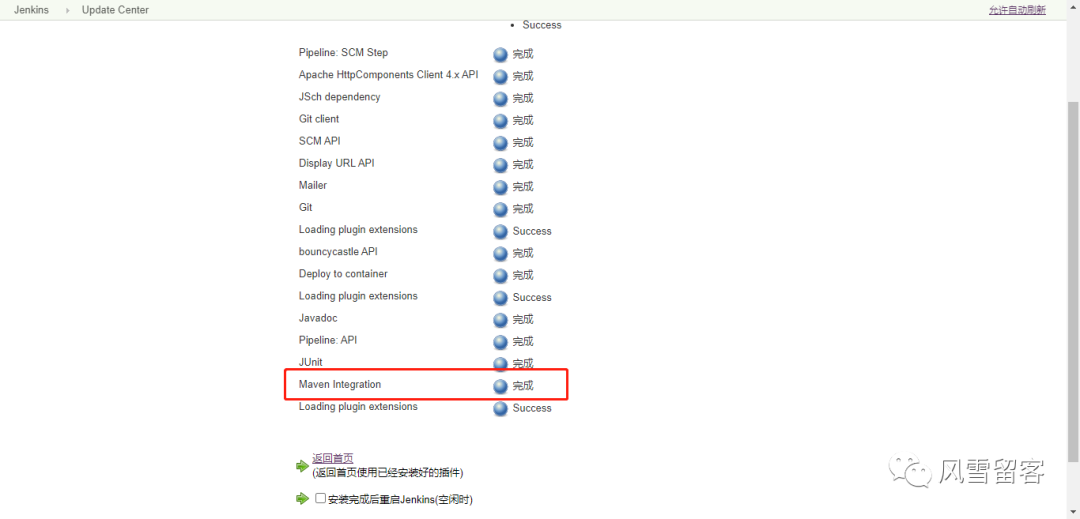The width and height of the screenshot is (1080, 519).
Task: Click the Jenkins breadcrumb link
Action: pyautogui.click(x=31, y=10)
